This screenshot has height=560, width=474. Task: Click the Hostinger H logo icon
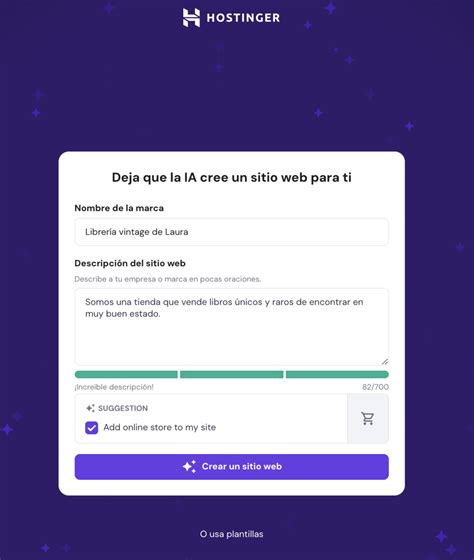(x=191, y=18)
